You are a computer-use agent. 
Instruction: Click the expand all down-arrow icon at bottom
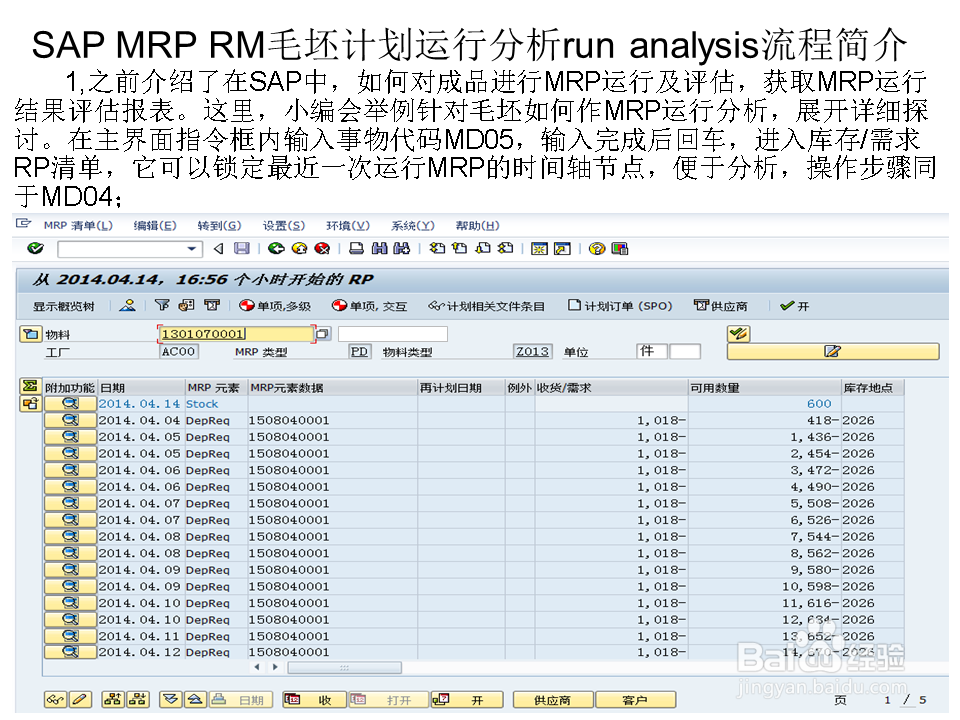pyautogui.click(x=170, y=699)
